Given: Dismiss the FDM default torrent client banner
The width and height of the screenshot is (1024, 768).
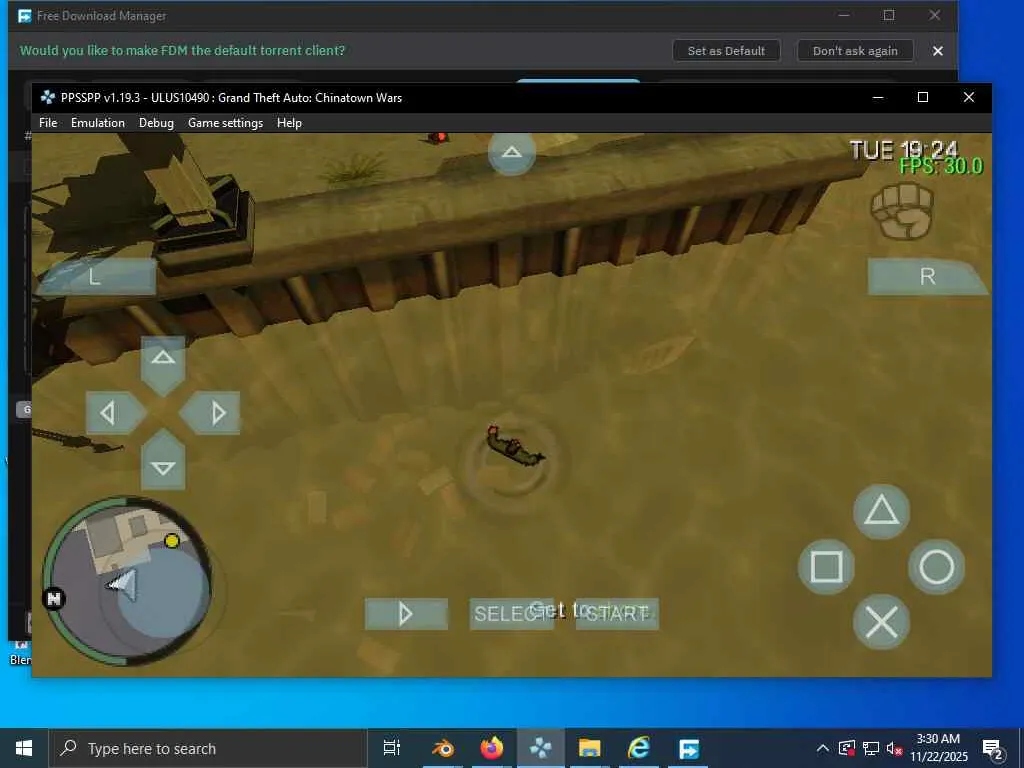Looking at the screenshot, I should [x=938, y=50].
